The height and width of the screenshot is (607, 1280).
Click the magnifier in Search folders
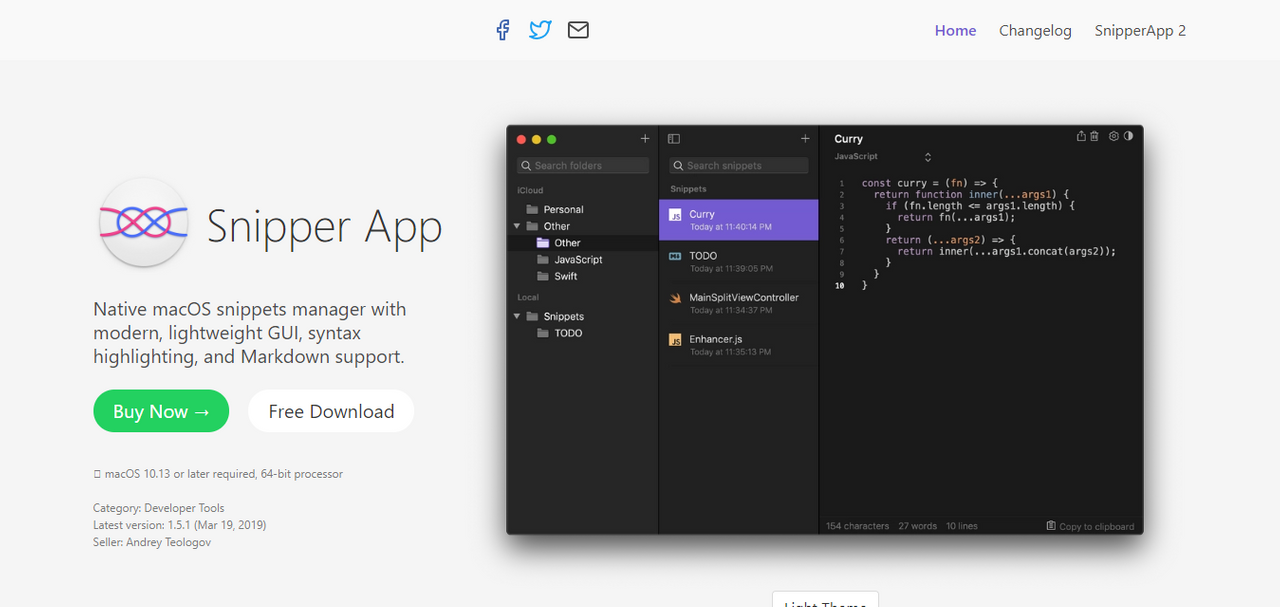(526, 166)
